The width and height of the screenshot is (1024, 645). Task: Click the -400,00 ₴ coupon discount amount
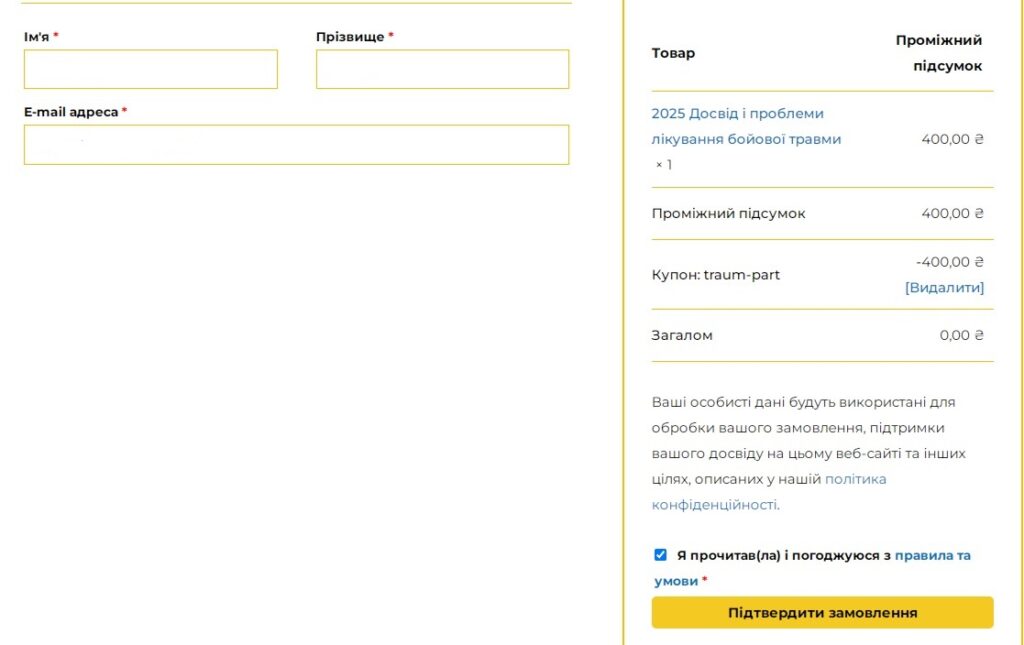tap(949, 262)
